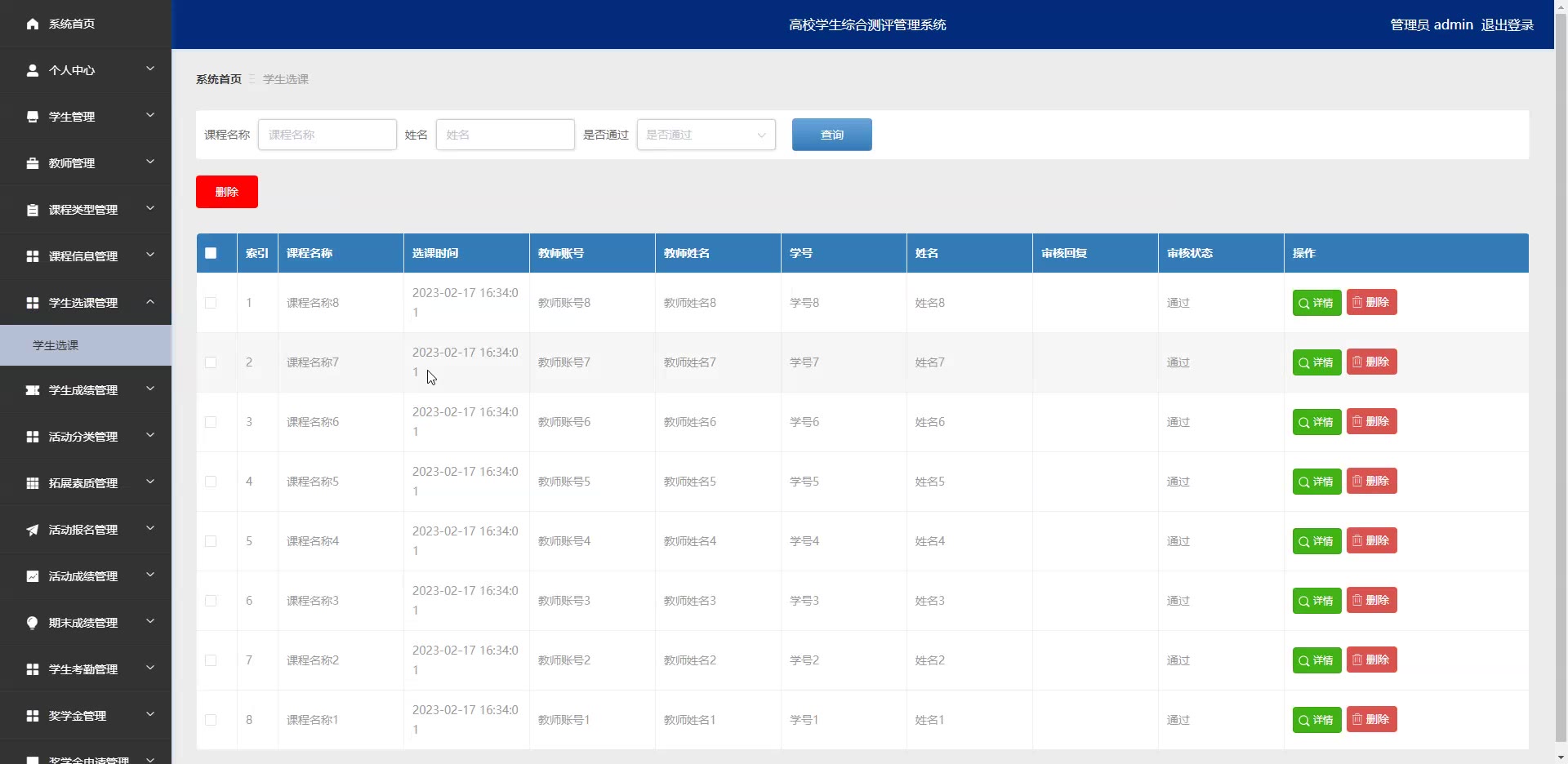1568x764 pixels.
Task: Expand 活动分类管理 using its chevron
Action: click(x=150, y=436)
